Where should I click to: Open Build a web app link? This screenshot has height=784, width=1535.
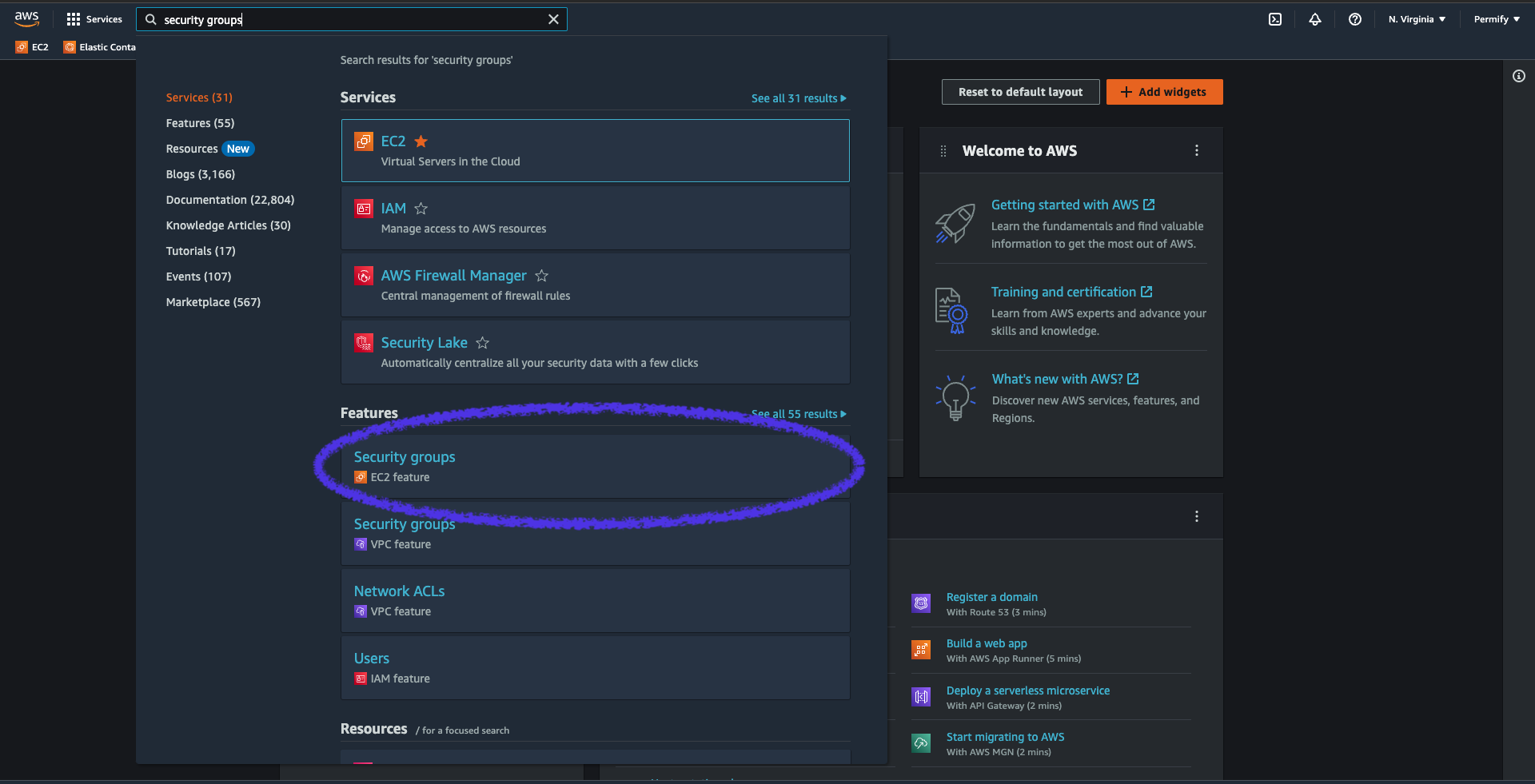[987, 643]
